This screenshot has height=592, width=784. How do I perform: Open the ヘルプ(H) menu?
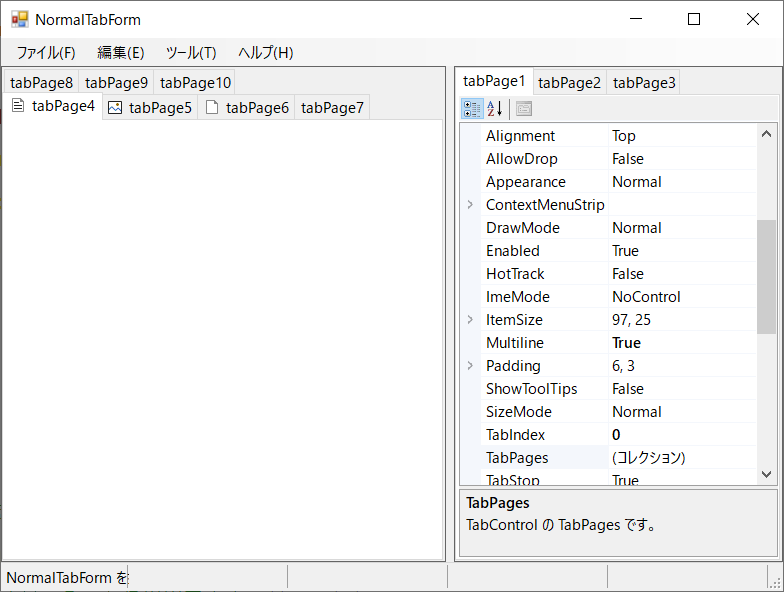tap(266, 53)
